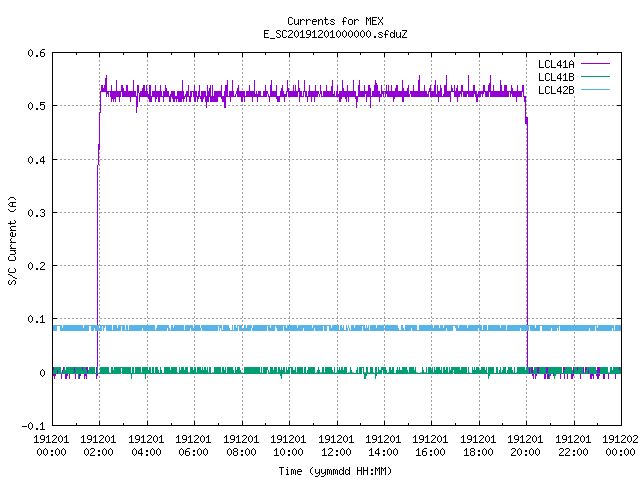Viewport: 640px width, 480px height.
Task: Click the green LCL41B legend line sample
Action: pos(595,76)
